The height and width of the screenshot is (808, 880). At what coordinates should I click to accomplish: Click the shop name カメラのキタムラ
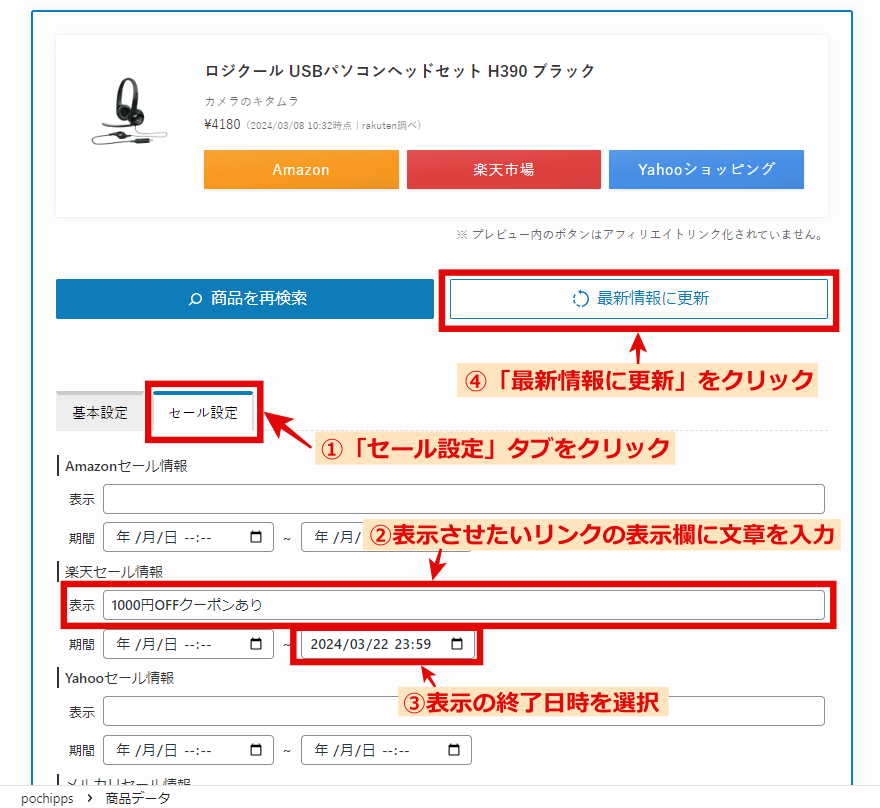click(x=251, y=101)
